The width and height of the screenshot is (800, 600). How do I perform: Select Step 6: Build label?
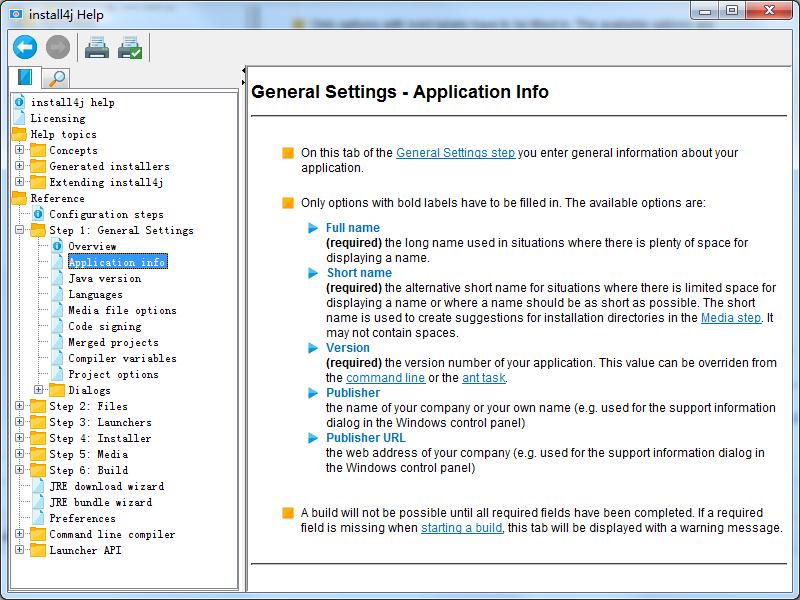coord(88,470)
